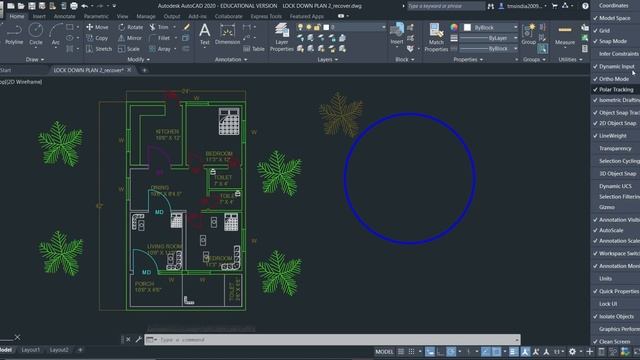Switch to Layout2 tab

[x=59, y=350]
